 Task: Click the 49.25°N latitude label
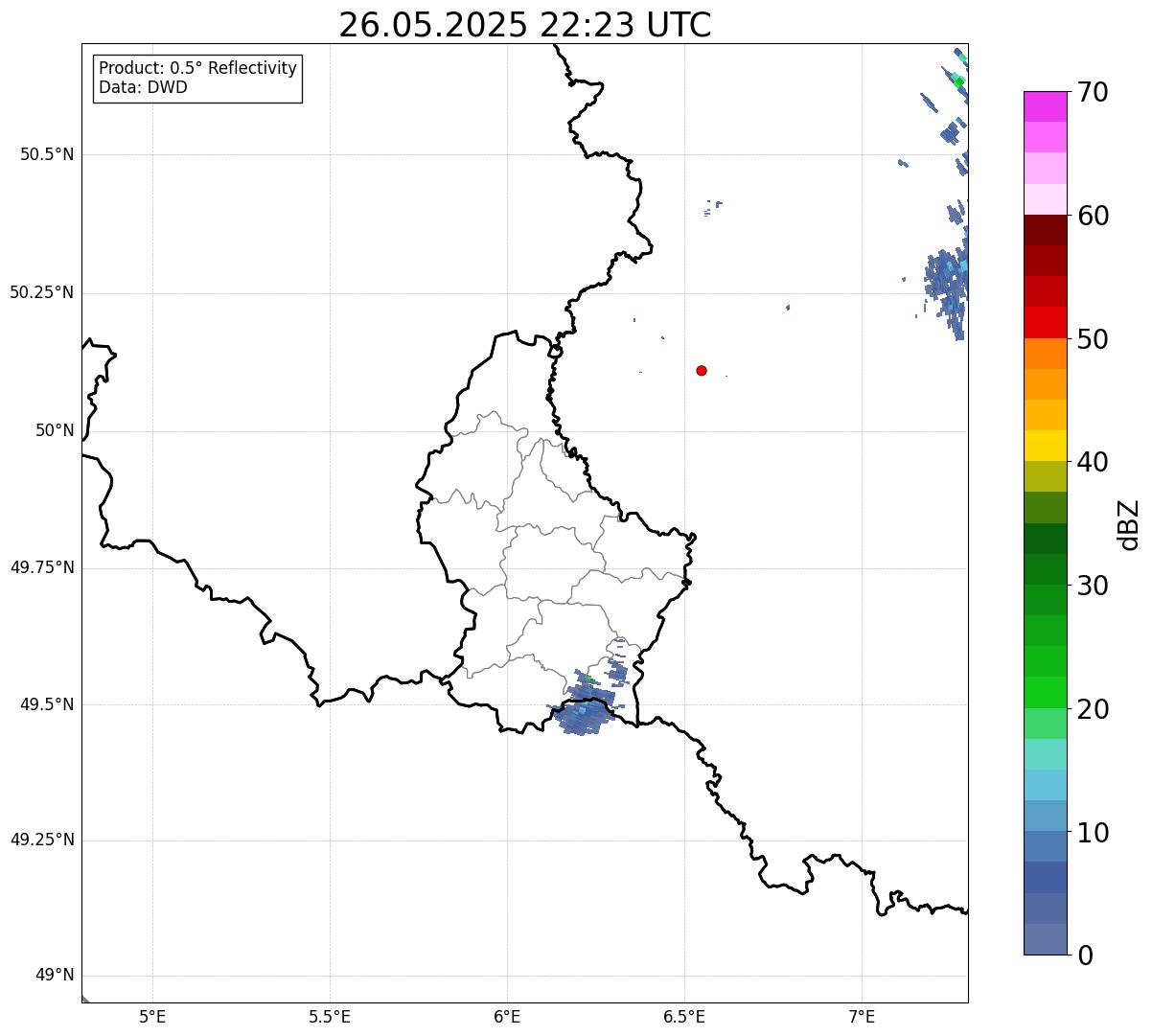click(x=41, y=840)
